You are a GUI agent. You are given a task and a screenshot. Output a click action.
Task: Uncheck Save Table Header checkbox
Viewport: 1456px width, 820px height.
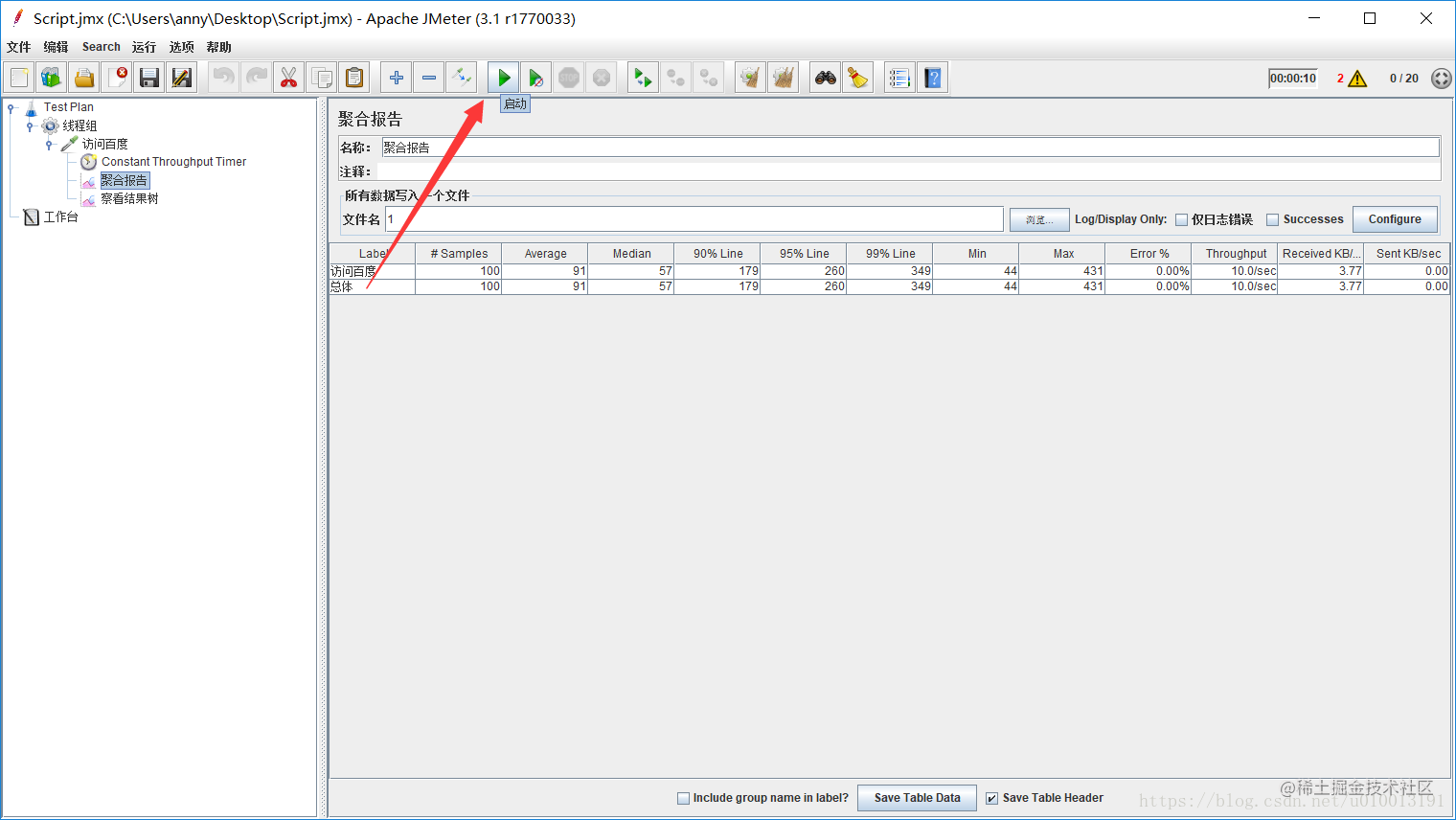coord(991,798)
